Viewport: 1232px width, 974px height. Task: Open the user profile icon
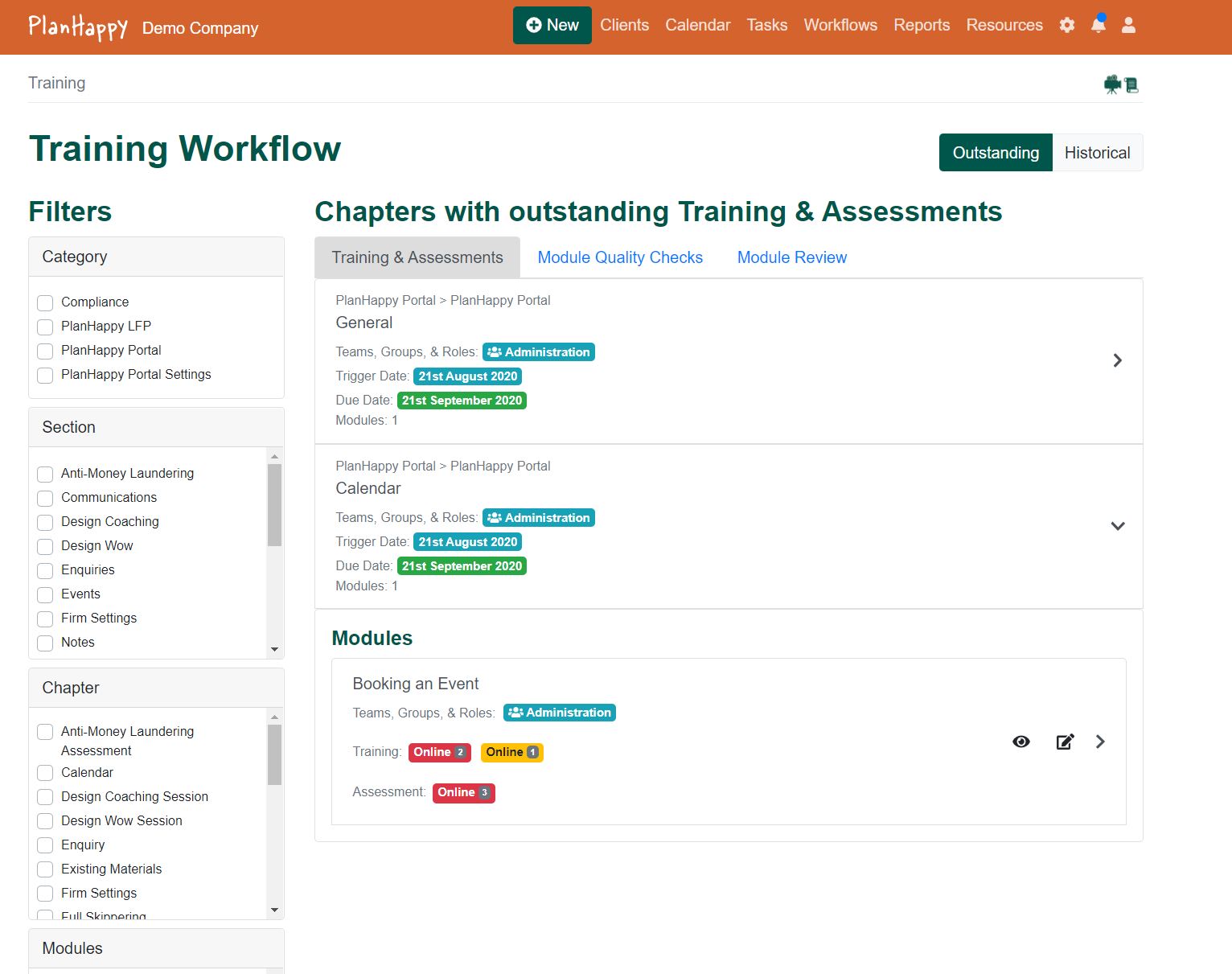click(1128, 25)
